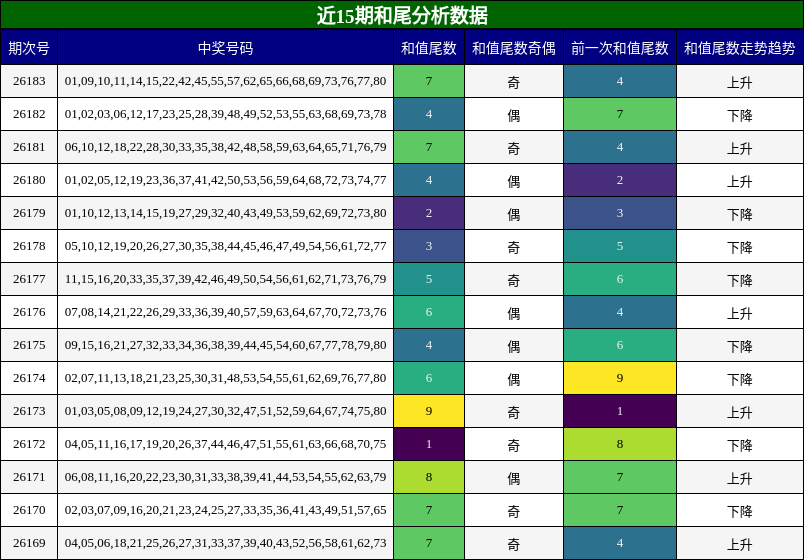Click the 下降 trend cell in row 26177
The width and height of the screenshot is (804, 560).
pos(740,279)
